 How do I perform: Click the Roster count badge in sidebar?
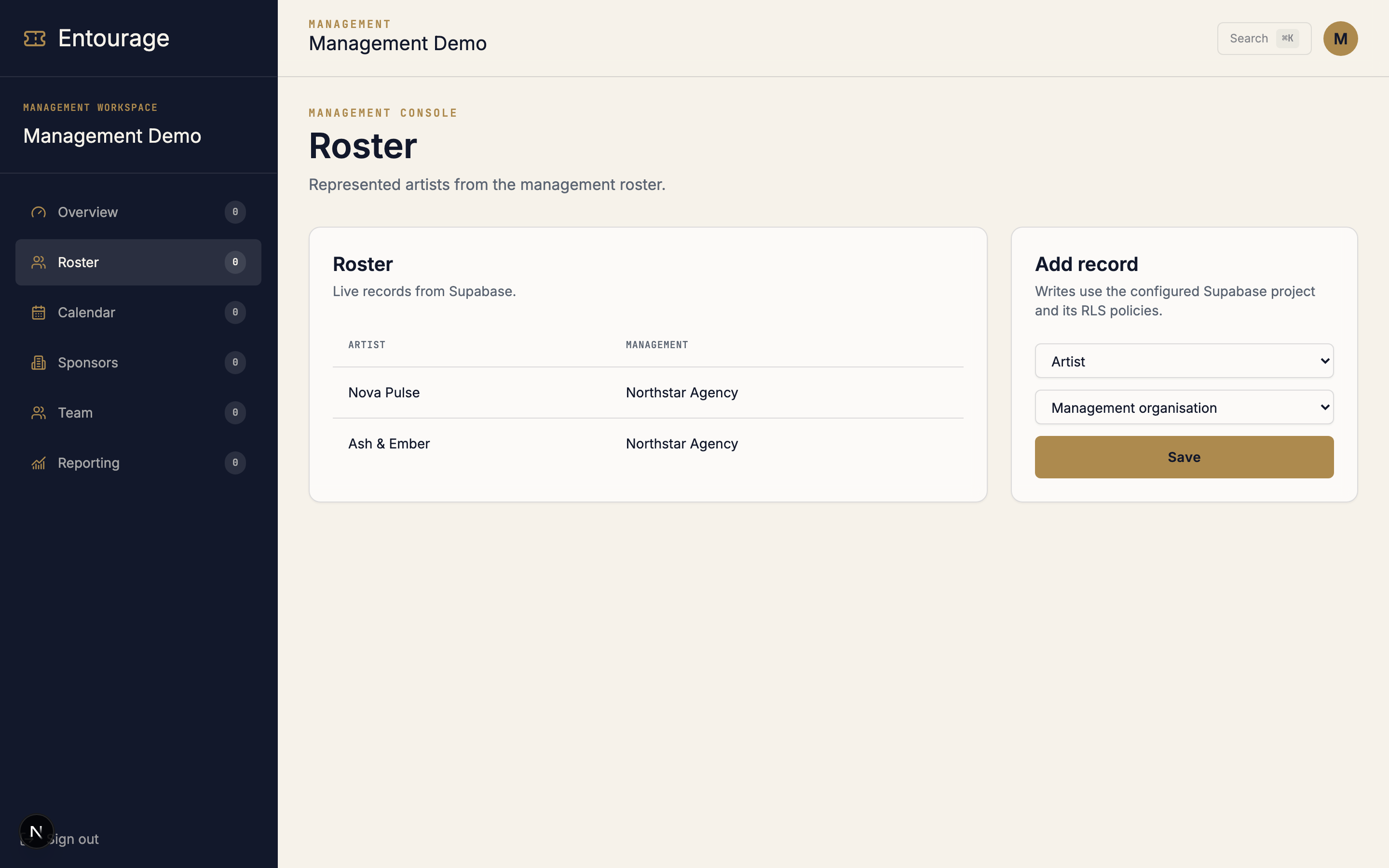(x=235, y=262)
